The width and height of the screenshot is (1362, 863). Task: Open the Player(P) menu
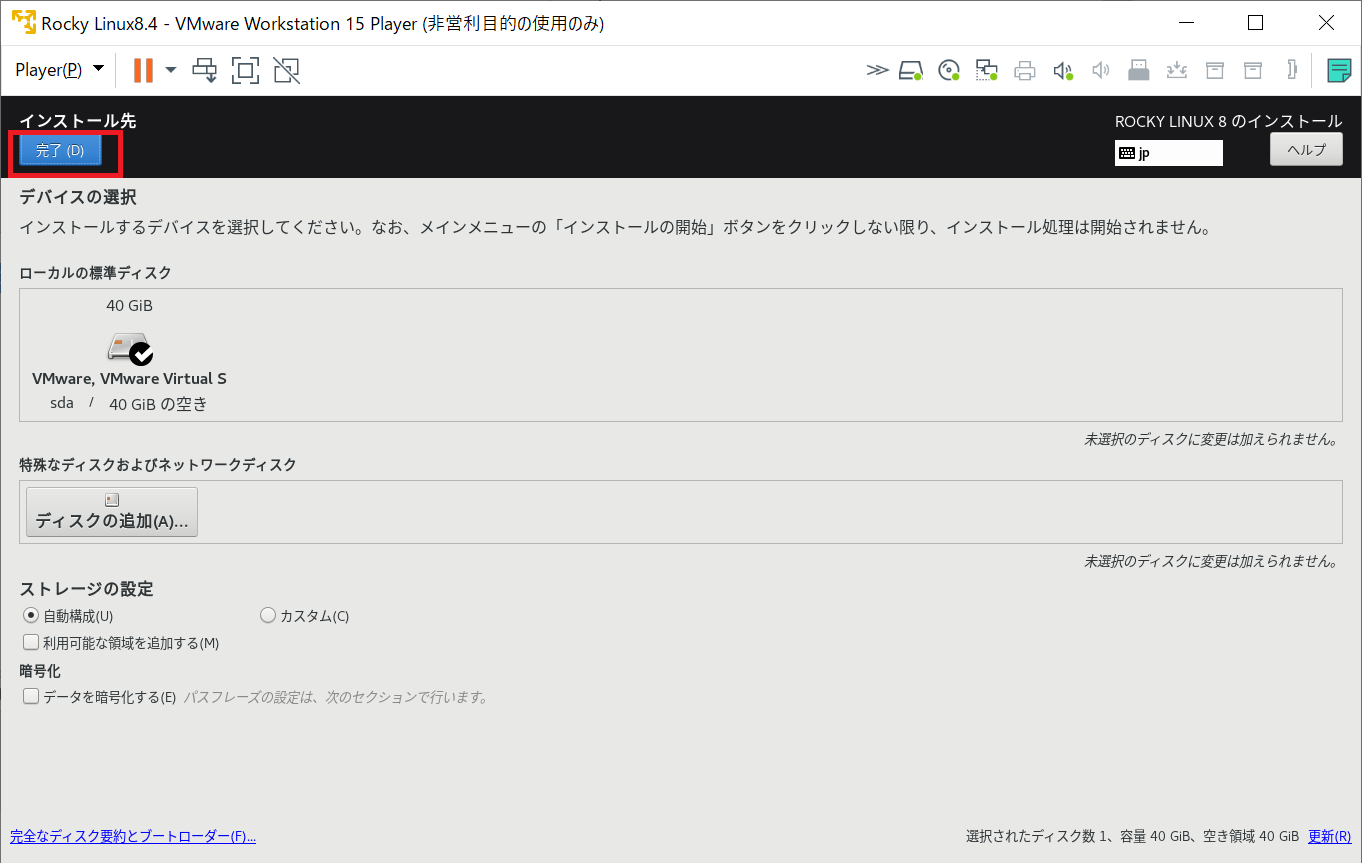point(59,70)
